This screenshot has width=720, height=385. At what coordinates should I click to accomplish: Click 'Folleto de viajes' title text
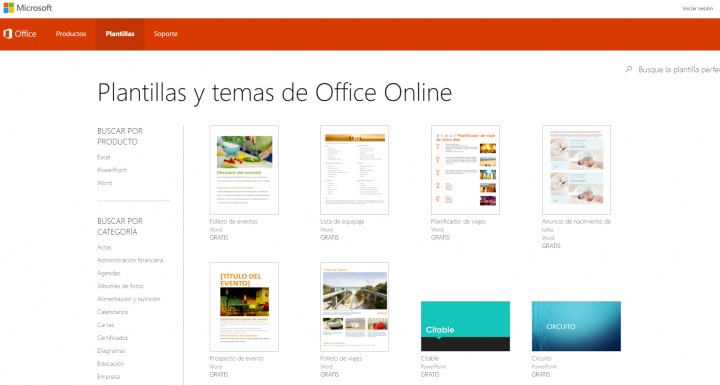pyautogui.click(x=341, y=358)
